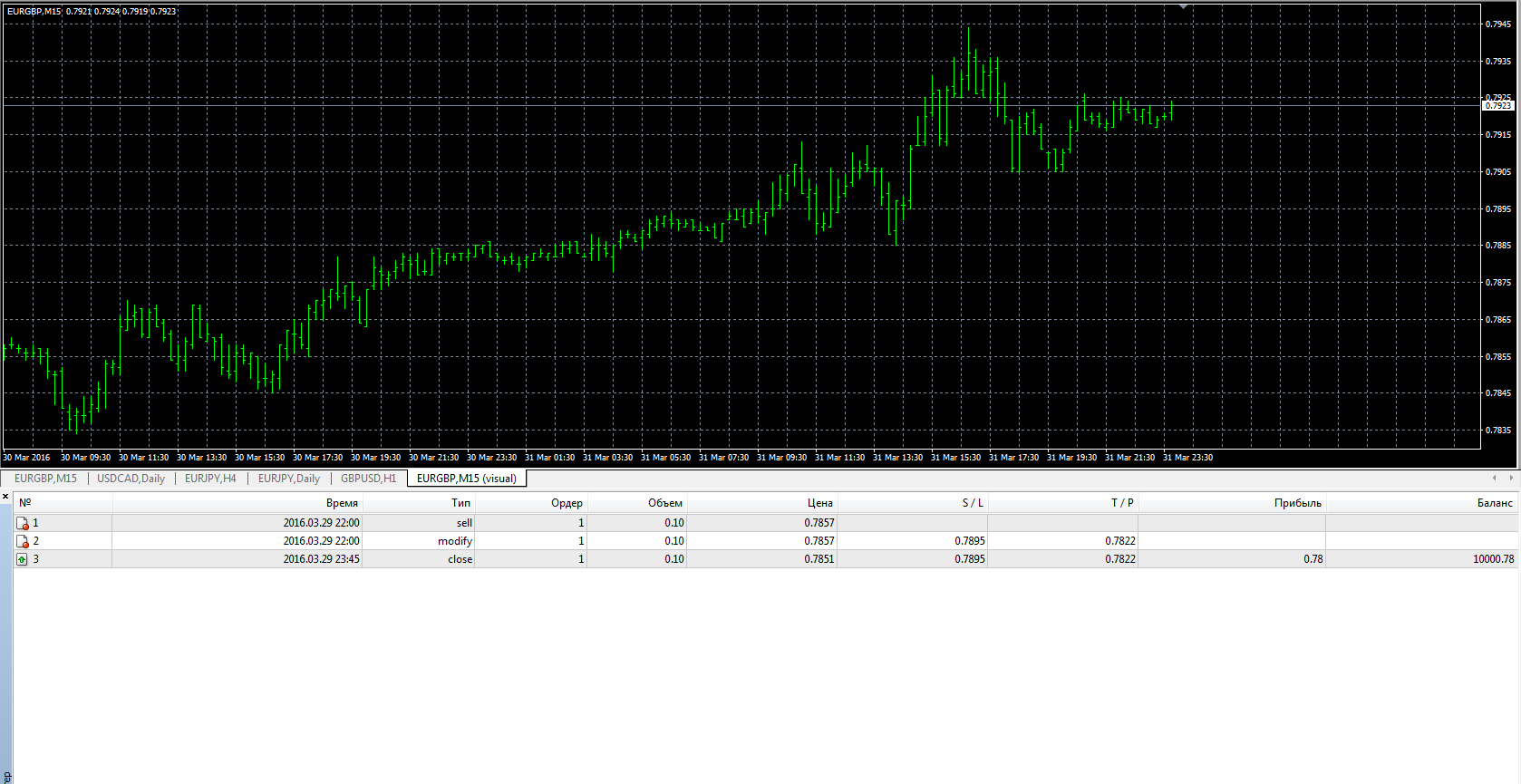Click the balance value 10000.78
This screenshot has width=1521, height=784.
(1493, 559)
